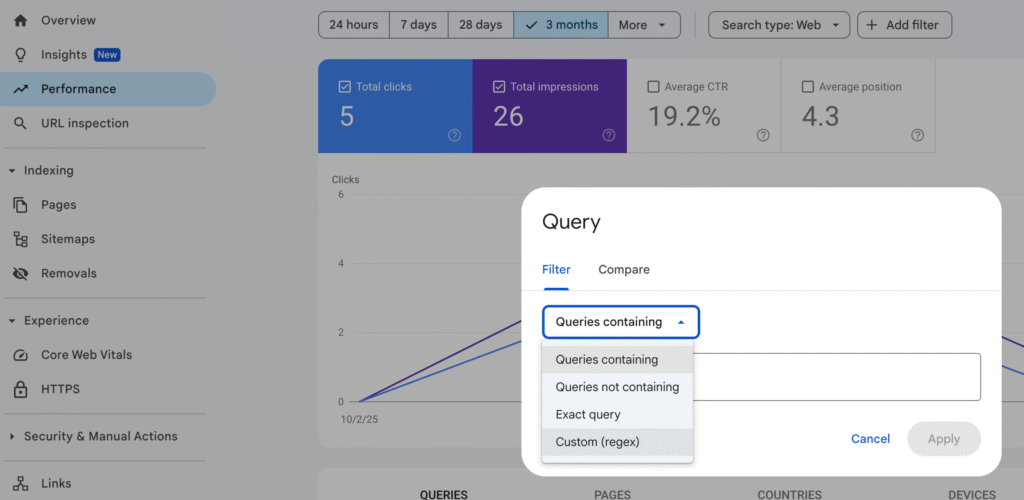
Task: Choose Queries not containing option
Action: point(617,387)
